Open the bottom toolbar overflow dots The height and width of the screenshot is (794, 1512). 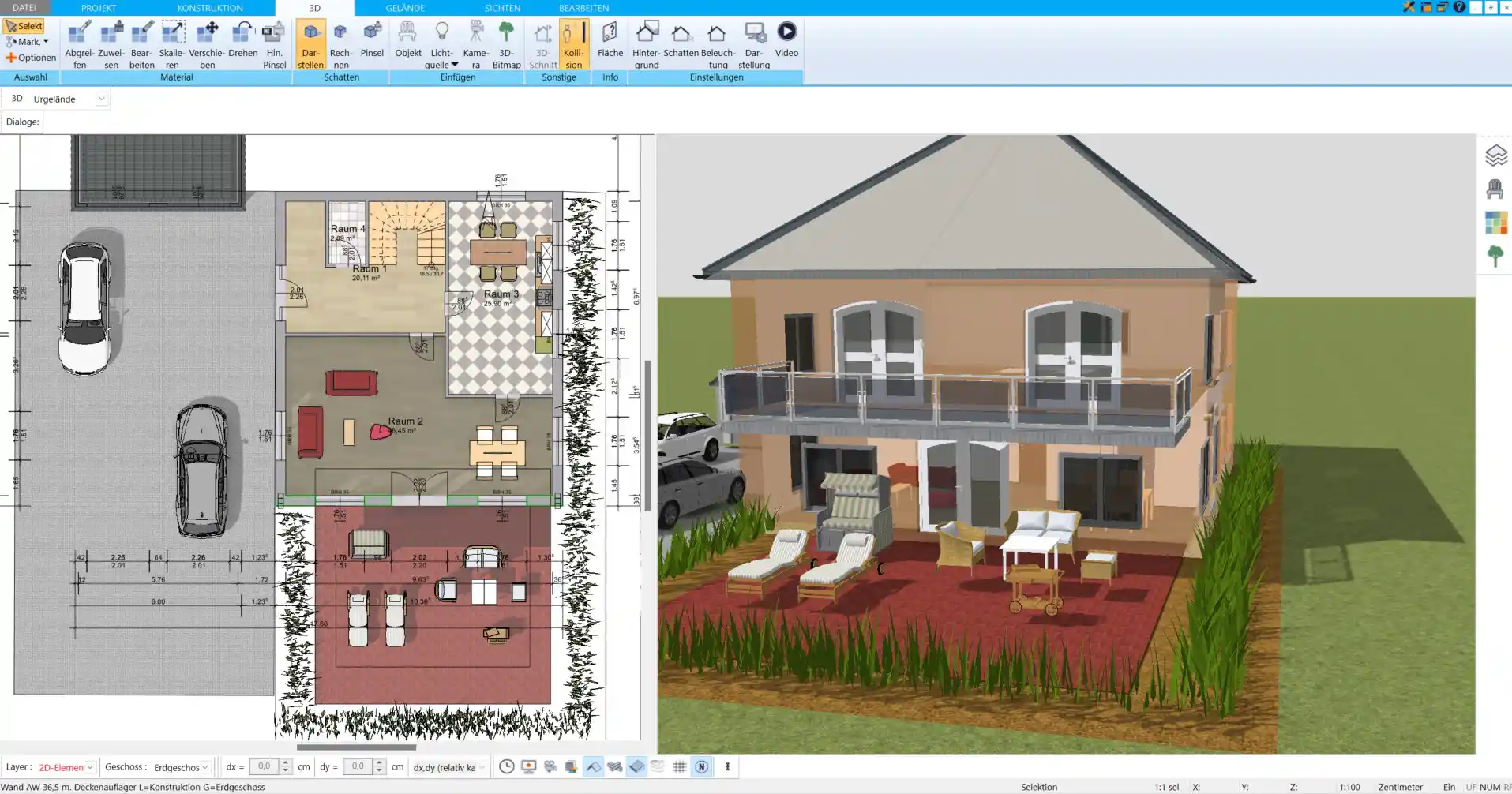pos(727,766)
